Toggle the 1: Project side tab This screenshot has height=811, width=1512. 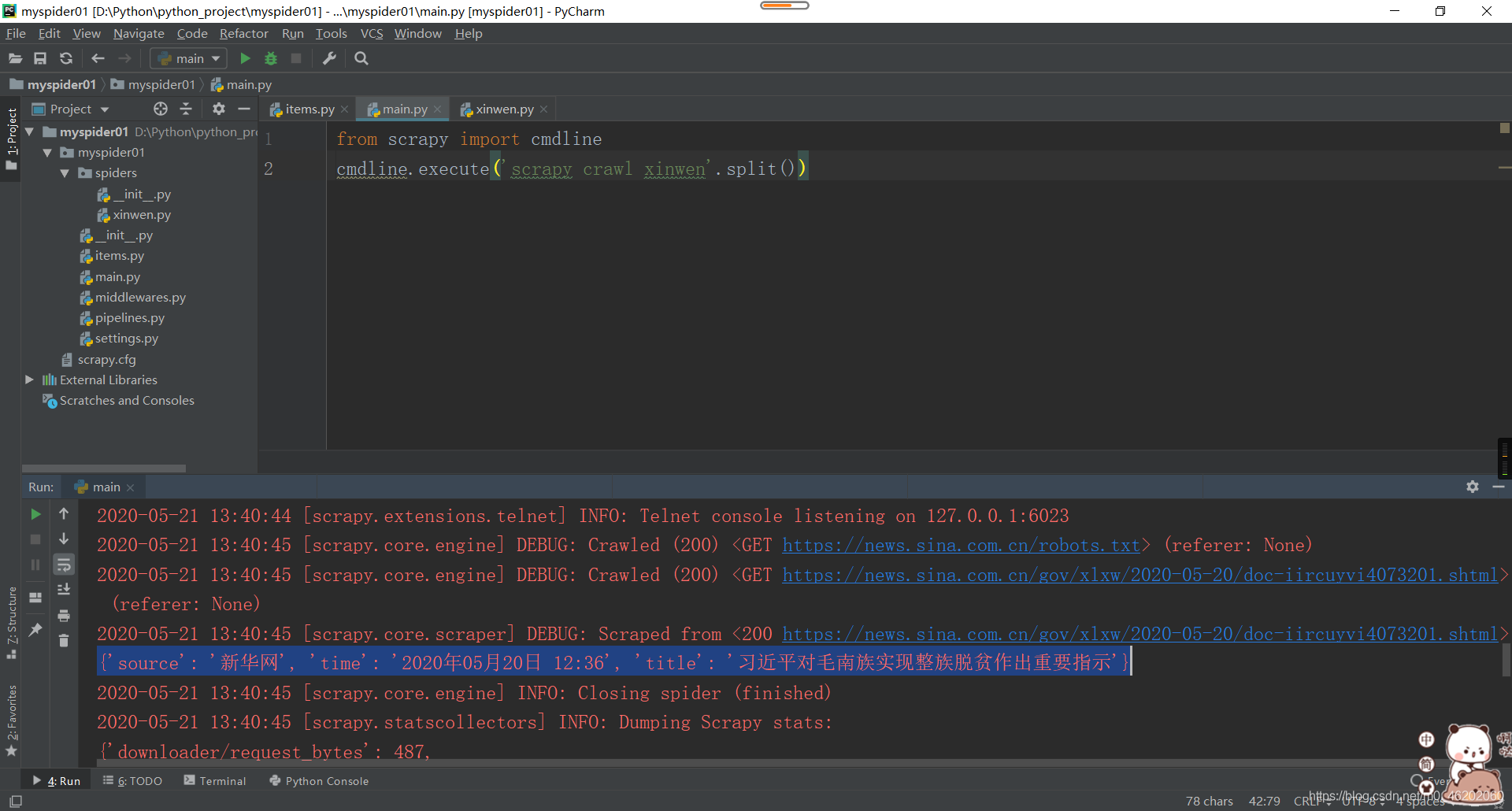pyautogui.click(x=11, y=139)
